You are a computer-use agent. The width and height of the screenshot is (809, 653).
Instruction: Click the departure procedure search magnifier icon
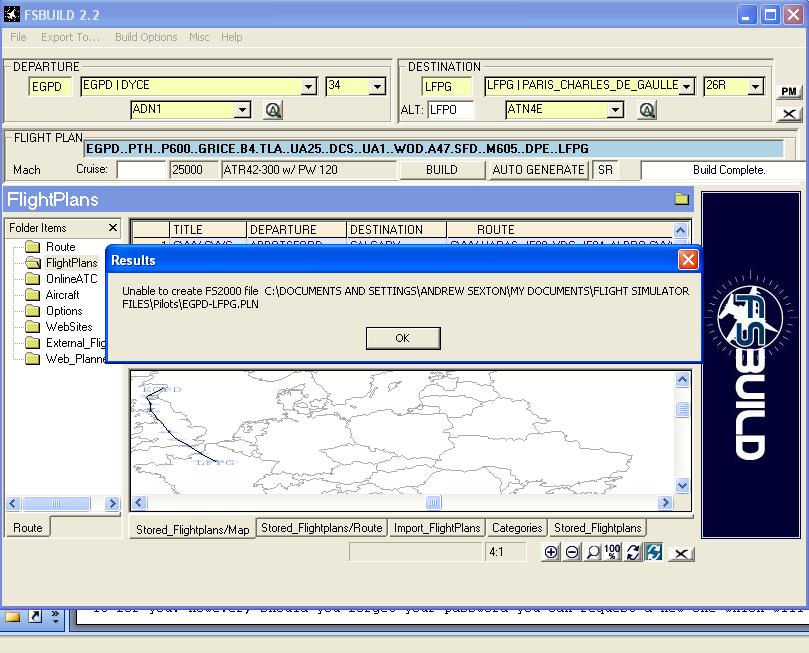click(273, 110)
